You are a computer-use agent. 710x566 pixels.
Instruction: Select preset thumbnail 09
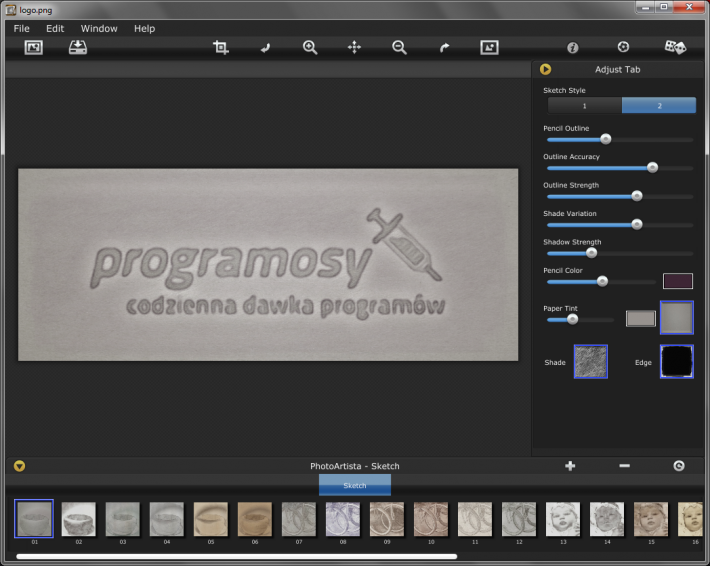[x=387, y=519]
